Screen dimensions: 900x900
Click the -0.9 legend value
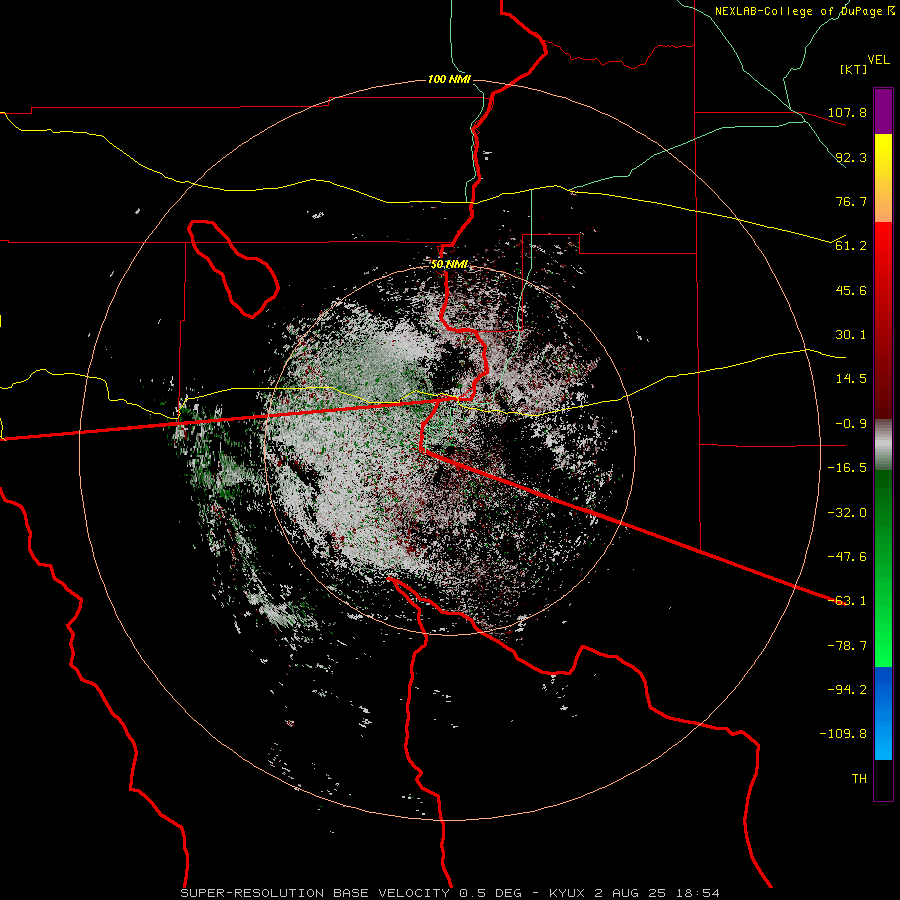[851, 424]
